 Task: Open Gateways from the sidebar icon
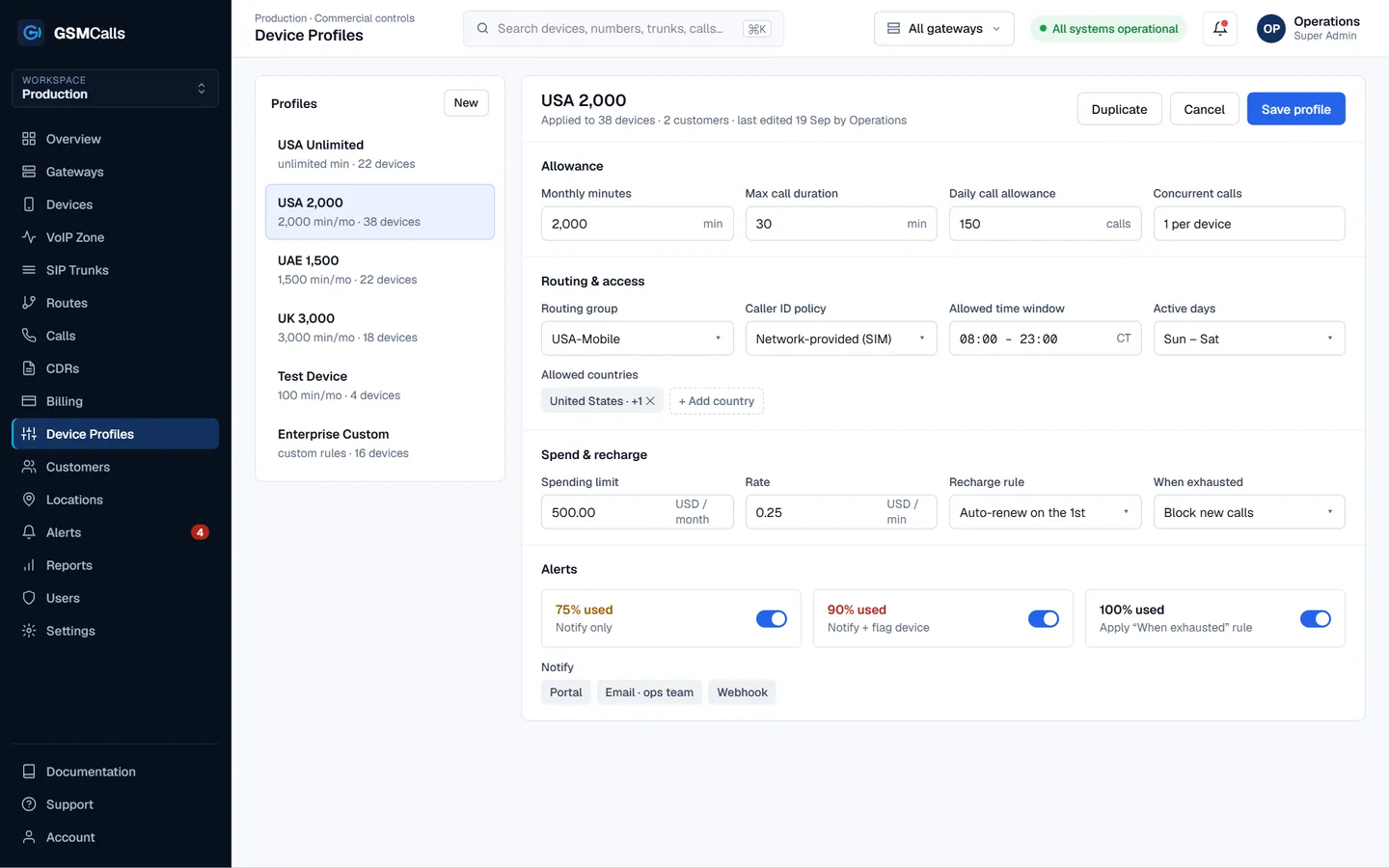point(29,172)
